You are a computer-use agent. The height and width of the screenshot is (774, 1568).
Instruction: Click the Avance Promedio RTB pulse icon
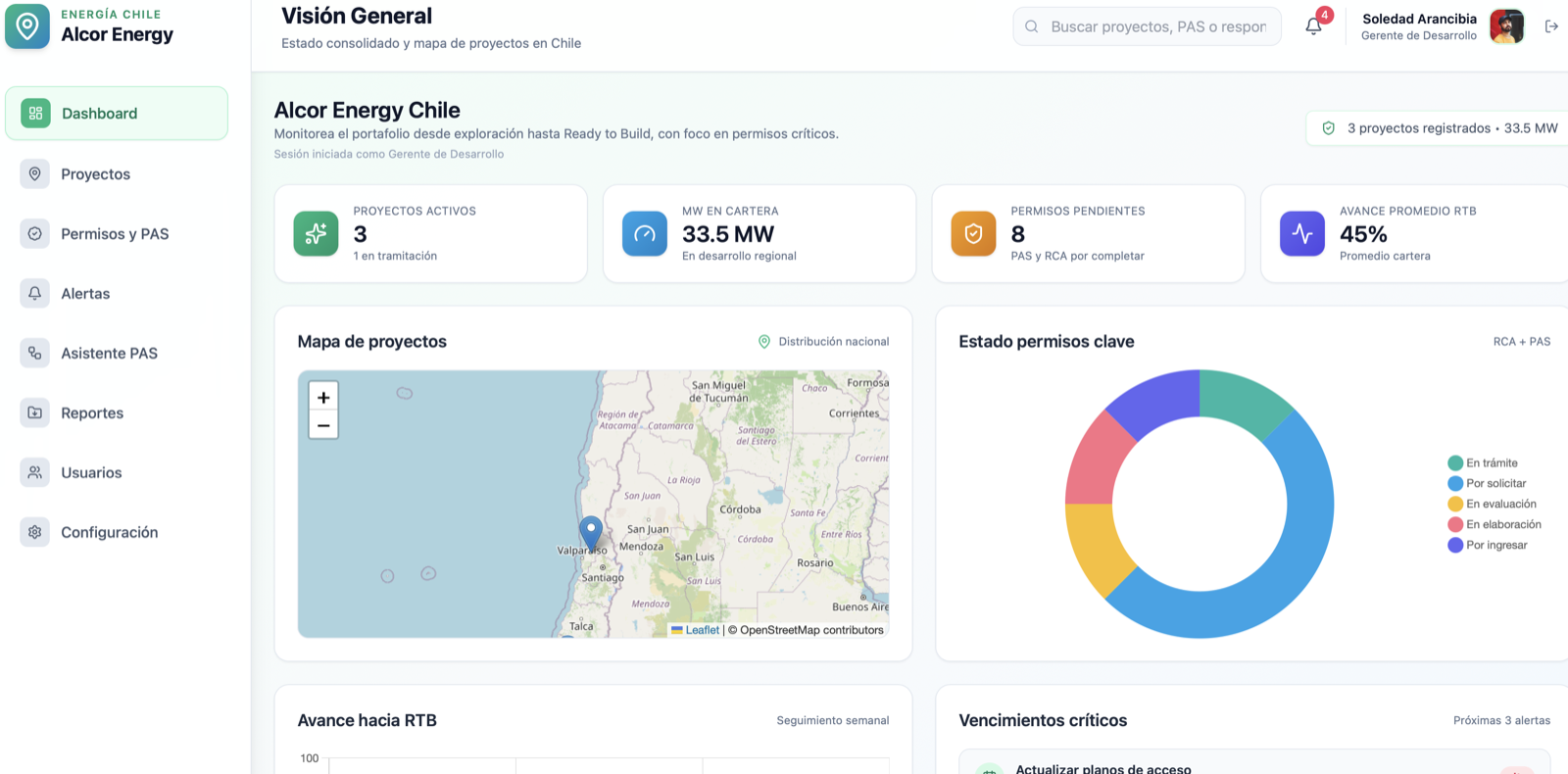(x=1302, y=234)
